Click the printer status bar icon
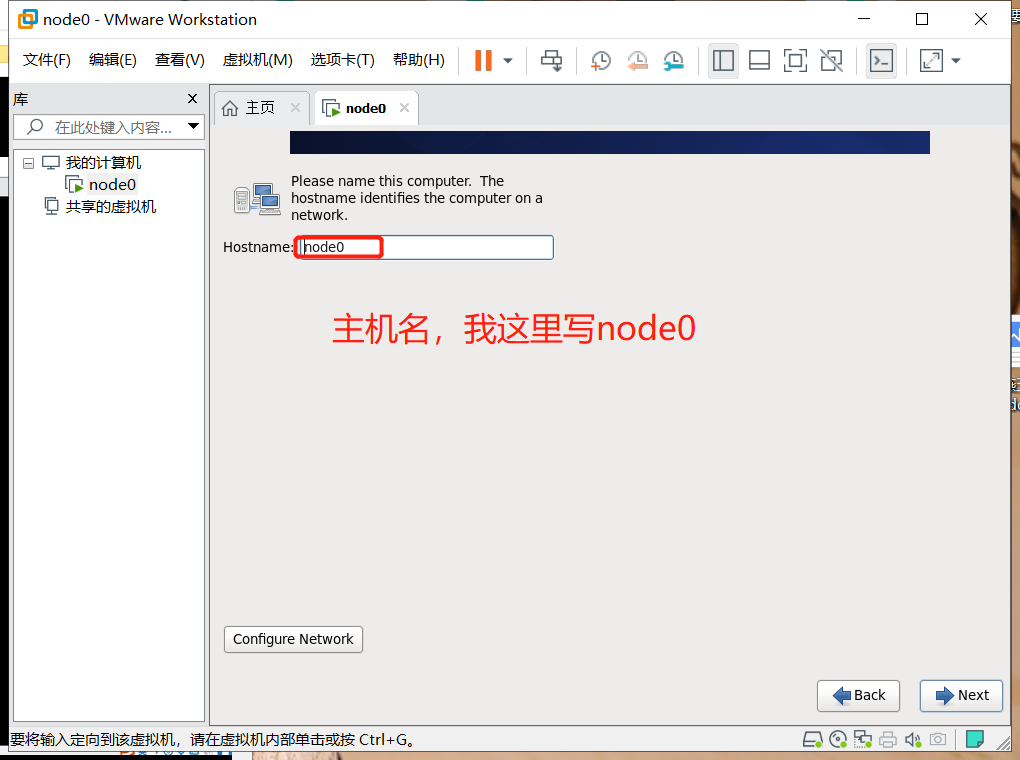 click(x=888, y=740)
